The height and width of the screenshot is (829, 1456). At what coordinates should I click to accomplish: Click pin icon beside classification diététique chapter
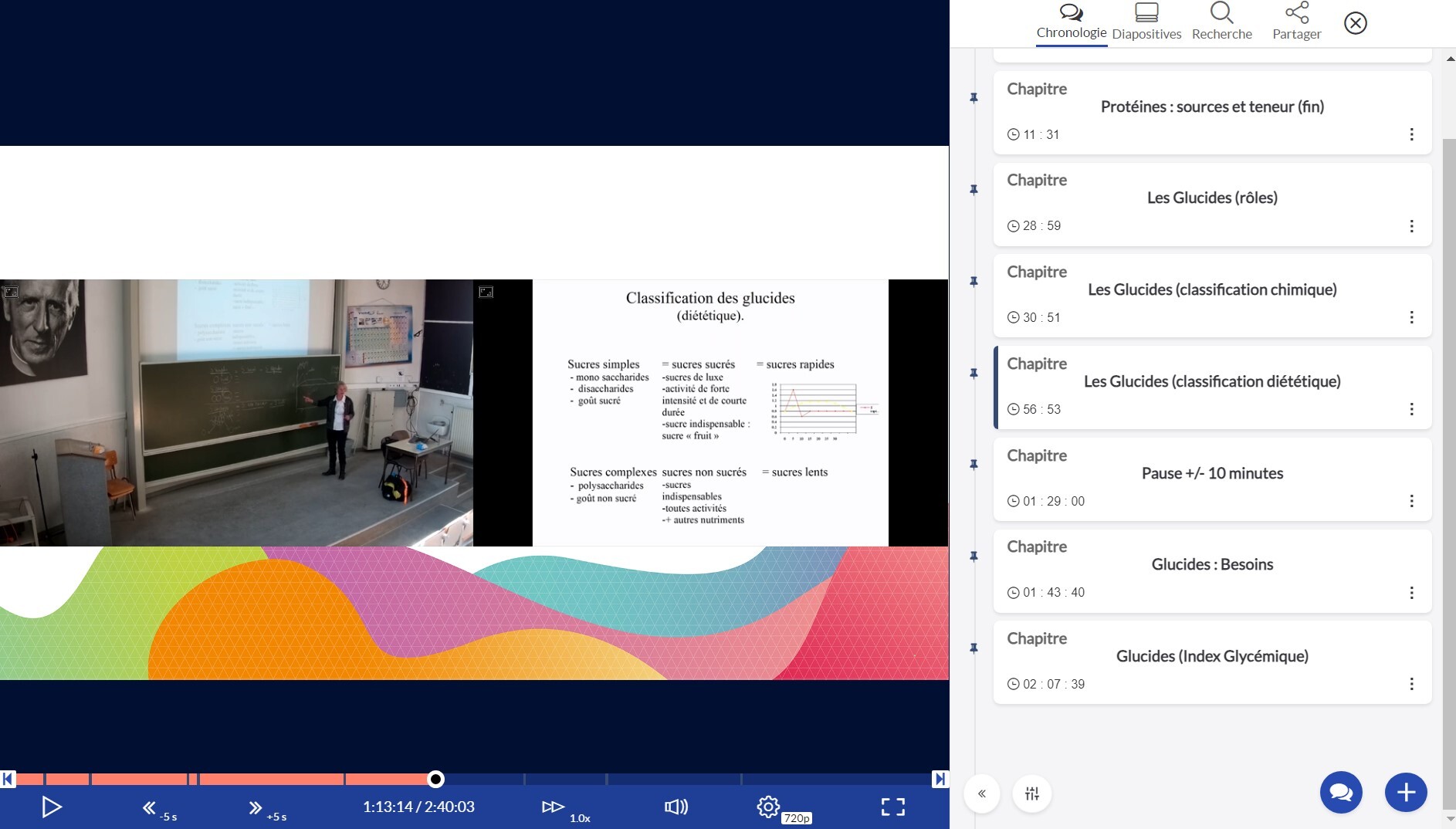coord(973,374)
